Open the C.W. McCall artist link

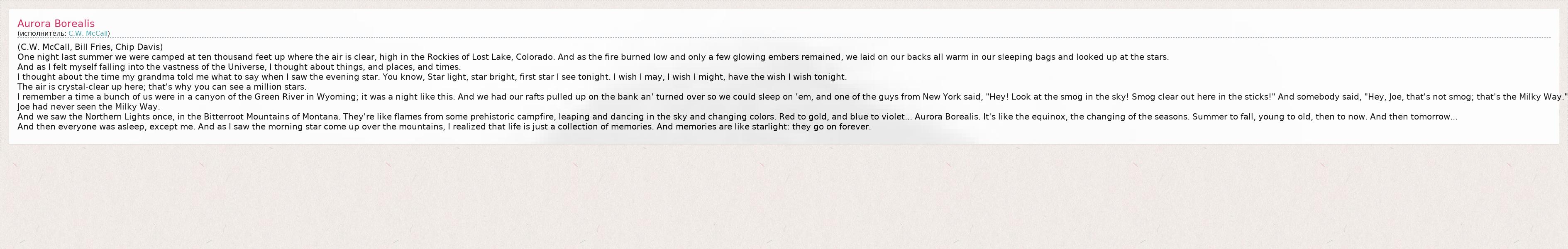tap(88, 34)
